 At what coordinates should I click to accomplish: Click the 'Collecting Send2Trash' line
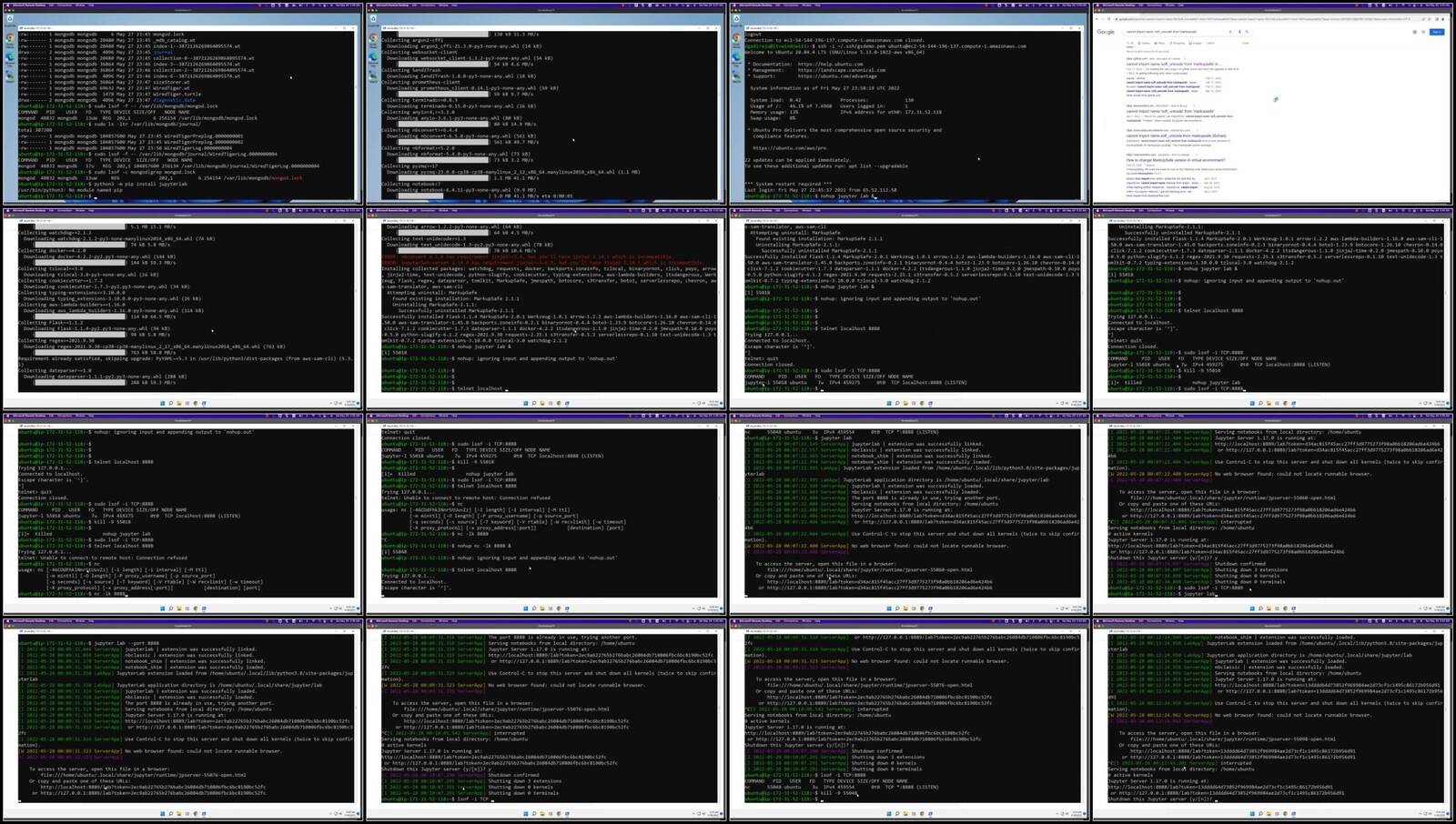point(411,70)
